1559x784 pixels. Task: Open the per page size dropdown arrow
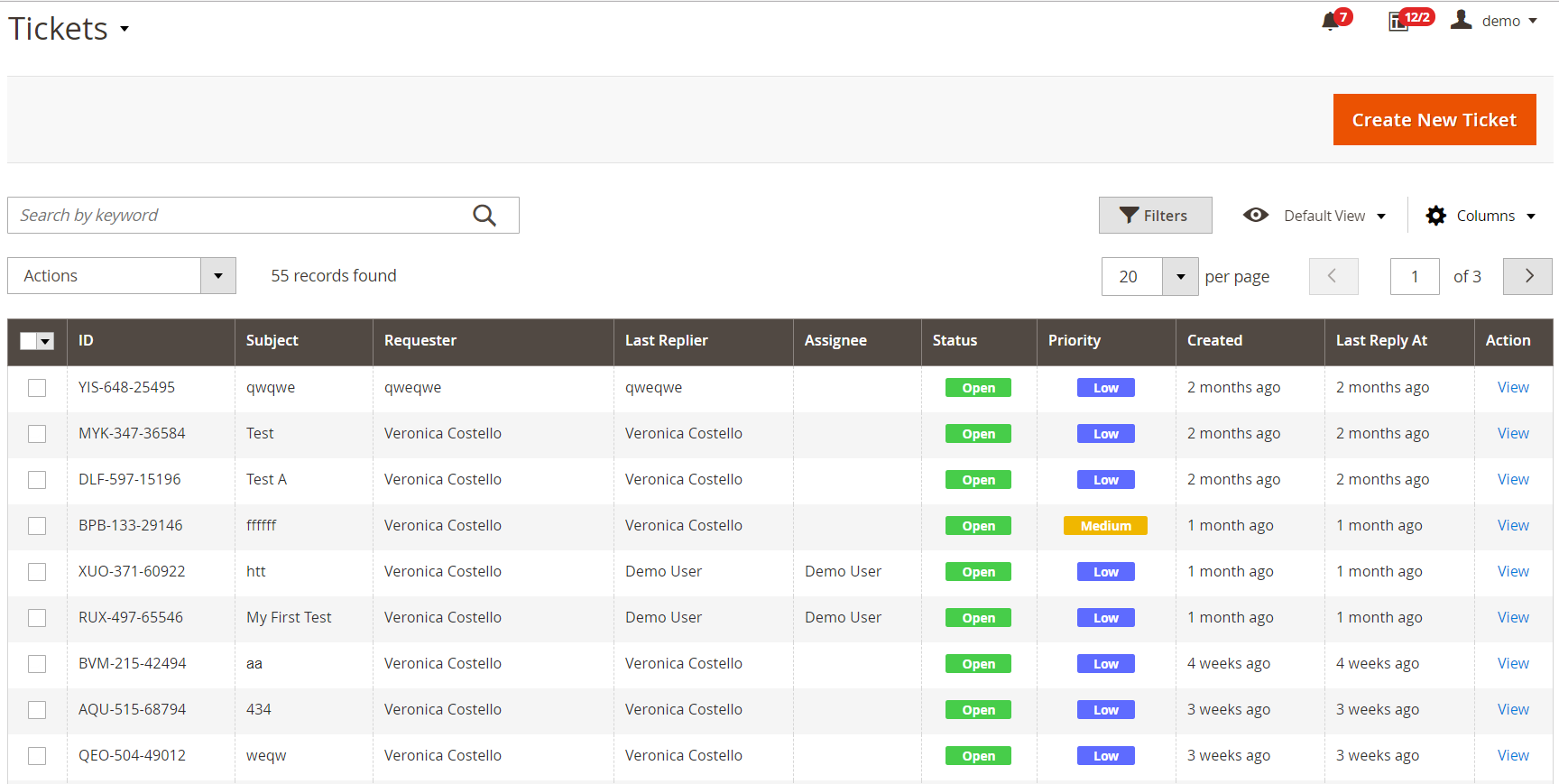tap(1180, 277)
